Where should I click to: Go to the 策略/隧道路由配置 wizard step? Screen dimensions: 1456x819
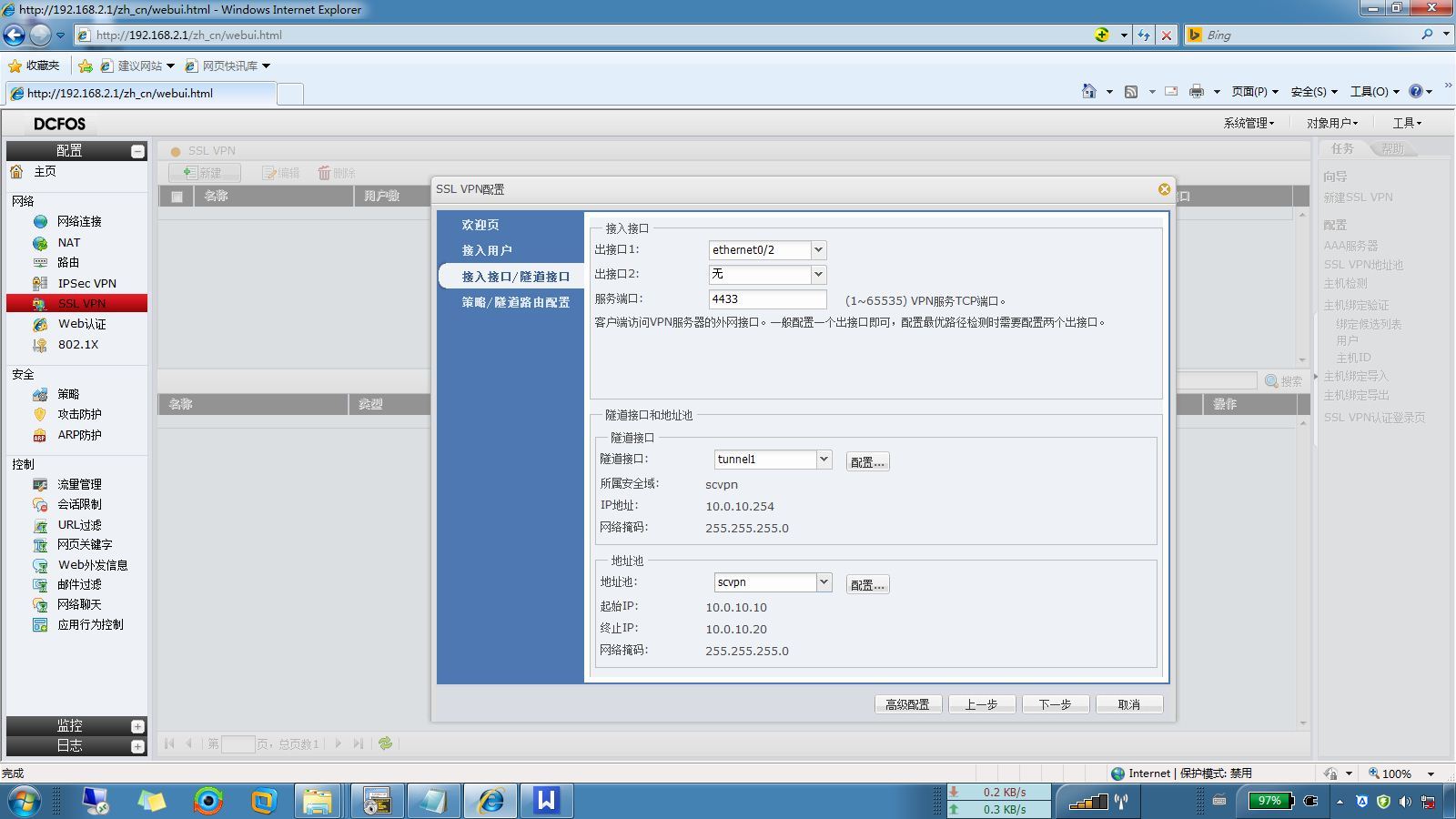point(516,302)
